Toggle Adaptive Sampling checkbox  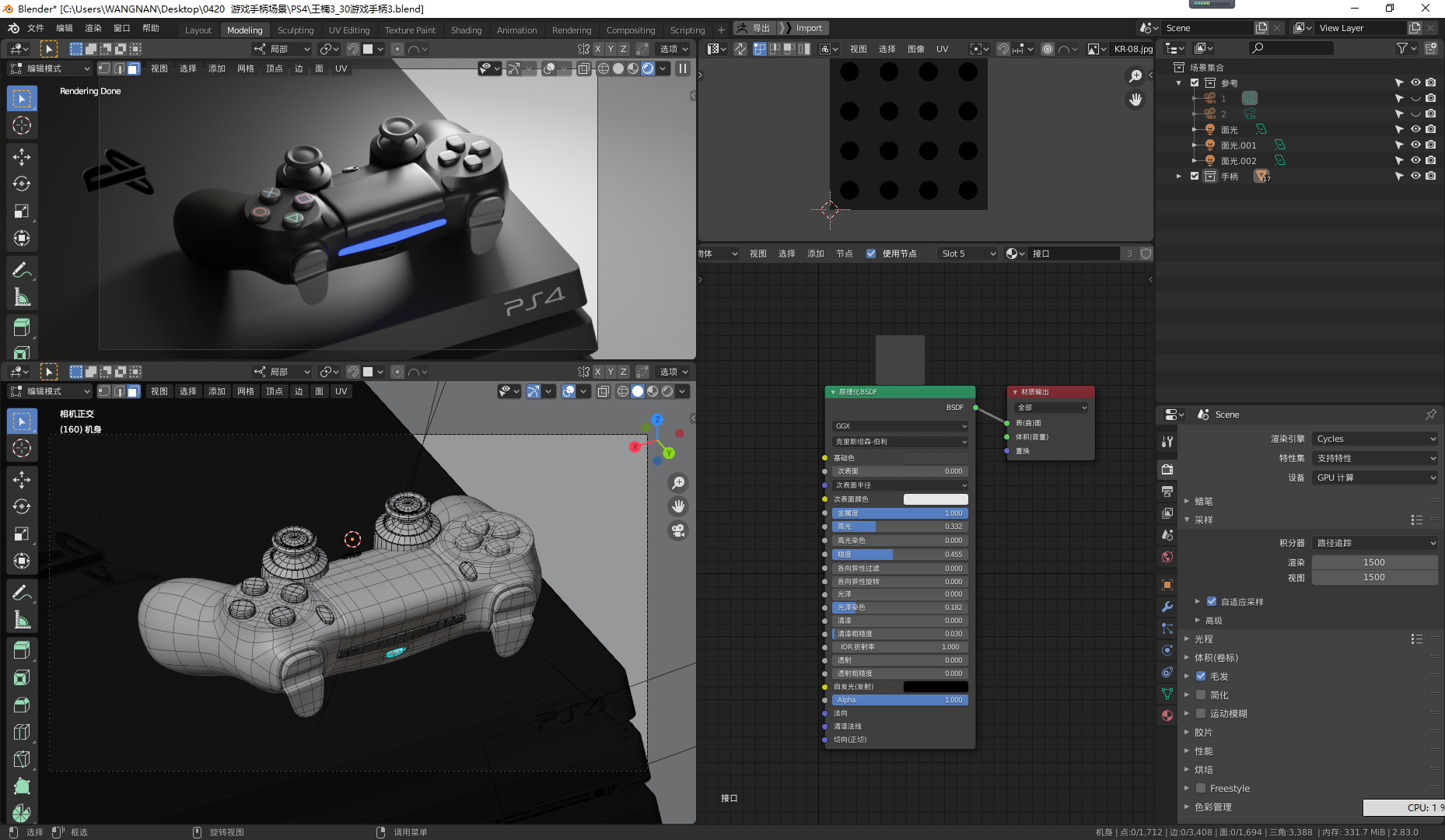pos(1212,601)
